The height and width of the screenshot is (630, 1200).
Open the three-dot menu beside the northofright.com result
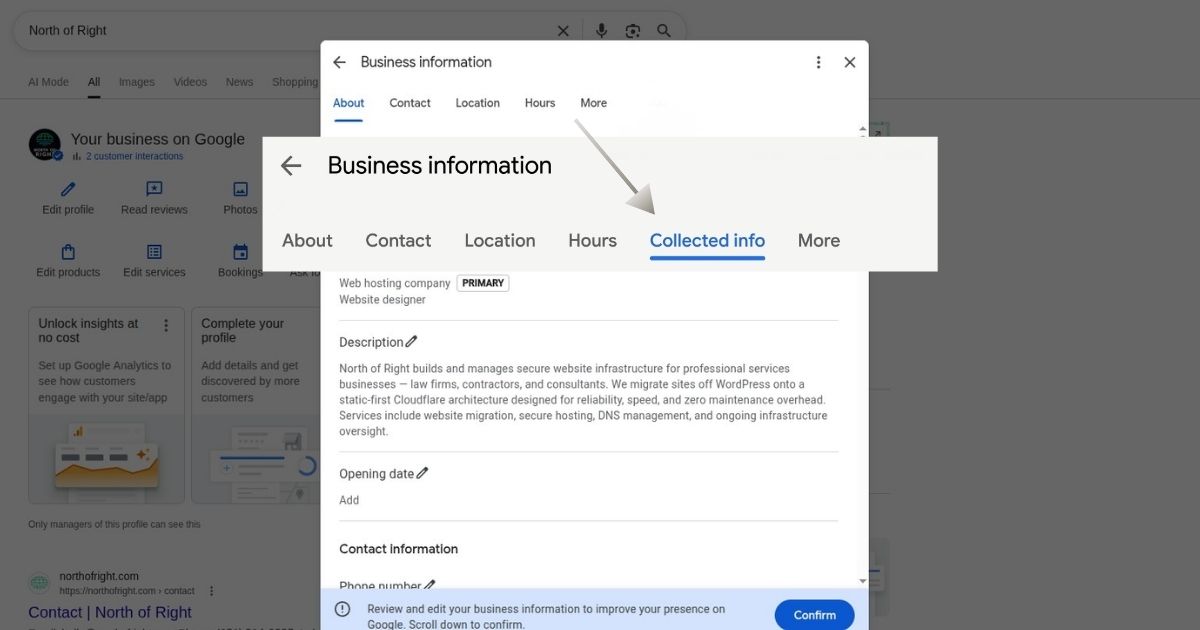211,591
